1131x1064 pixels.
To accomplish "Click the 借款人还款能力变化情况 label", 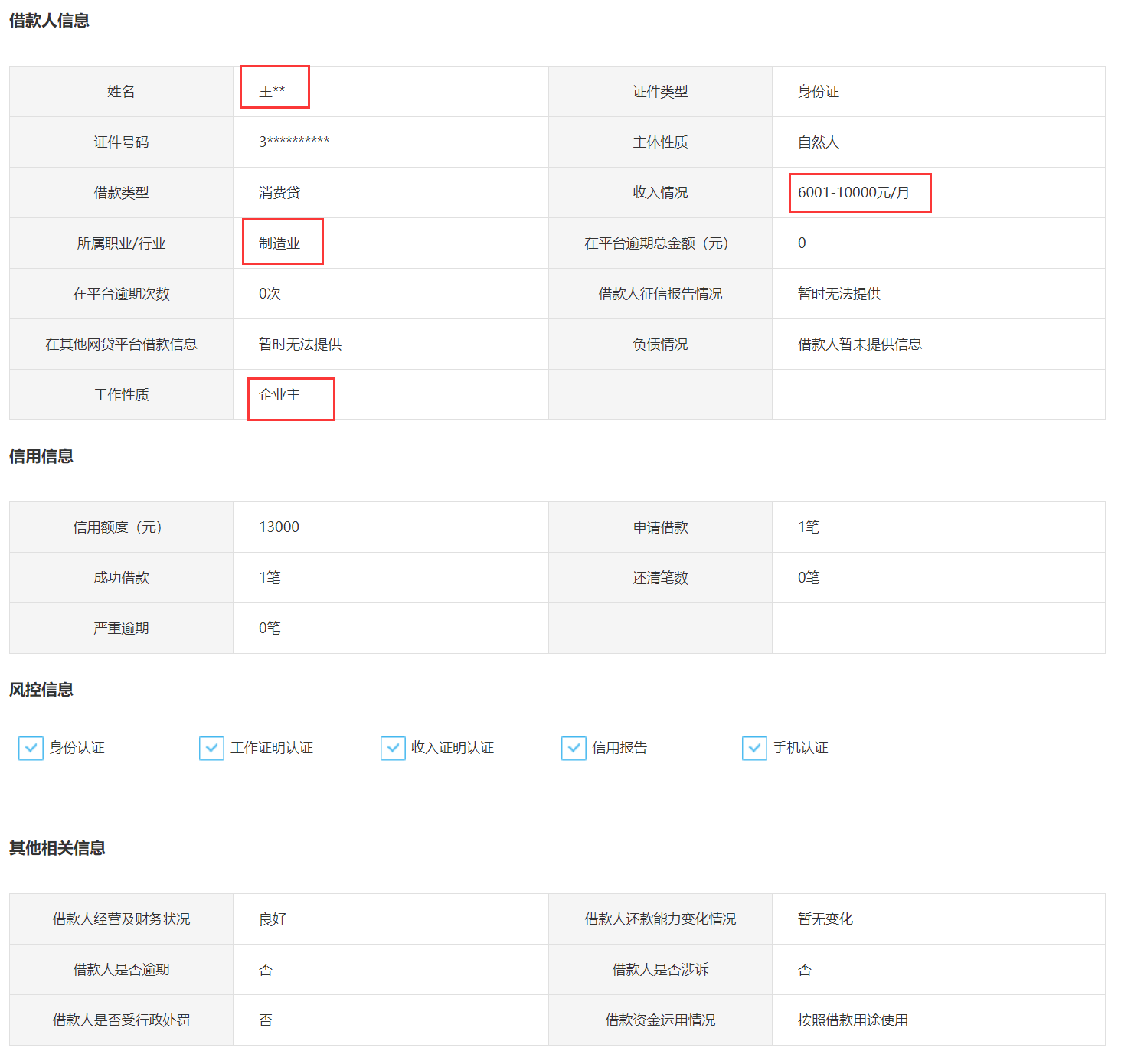I will point(660,919).
